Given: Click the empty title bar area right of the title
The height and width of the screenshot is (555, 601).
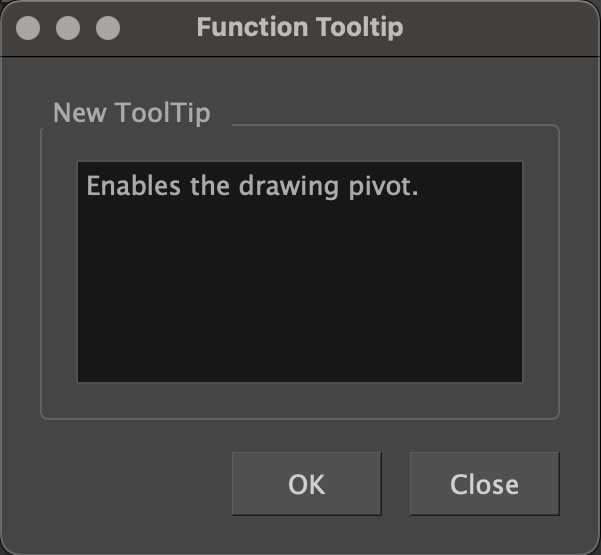Looking at the screenshot, I should pyautogui.click(x=500, y=27).
